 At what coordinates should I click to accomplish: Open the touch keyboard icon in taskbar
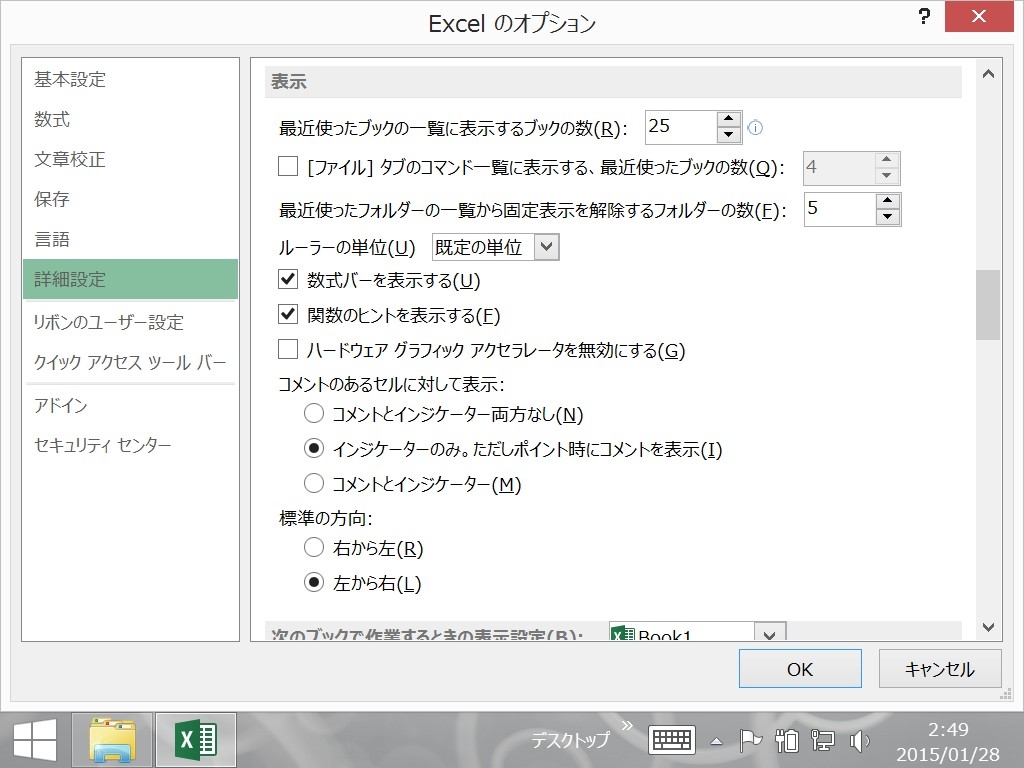pos(672,741)
